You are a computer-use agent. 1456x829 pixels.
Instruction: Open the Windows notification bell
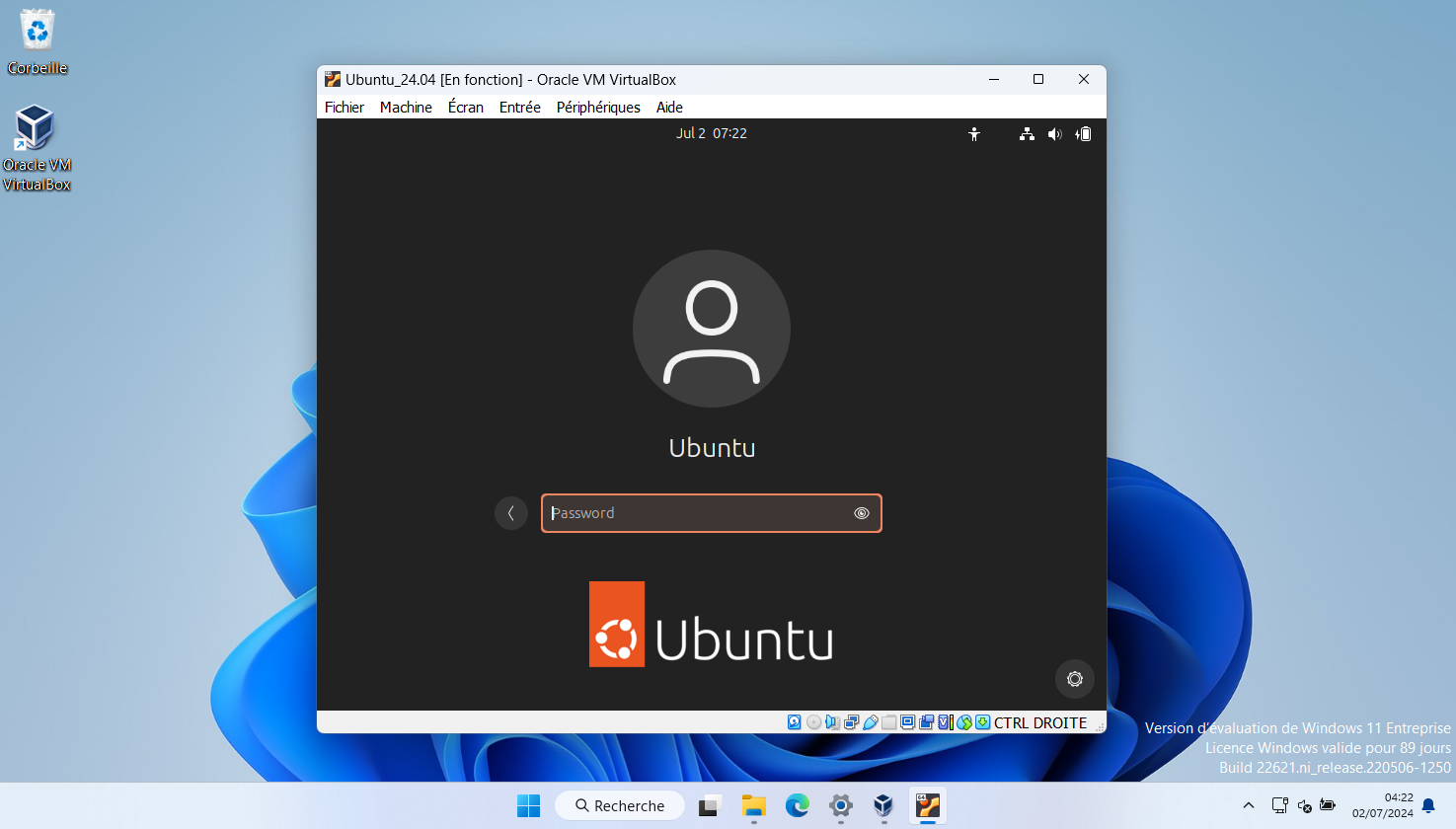[1428, 806]
